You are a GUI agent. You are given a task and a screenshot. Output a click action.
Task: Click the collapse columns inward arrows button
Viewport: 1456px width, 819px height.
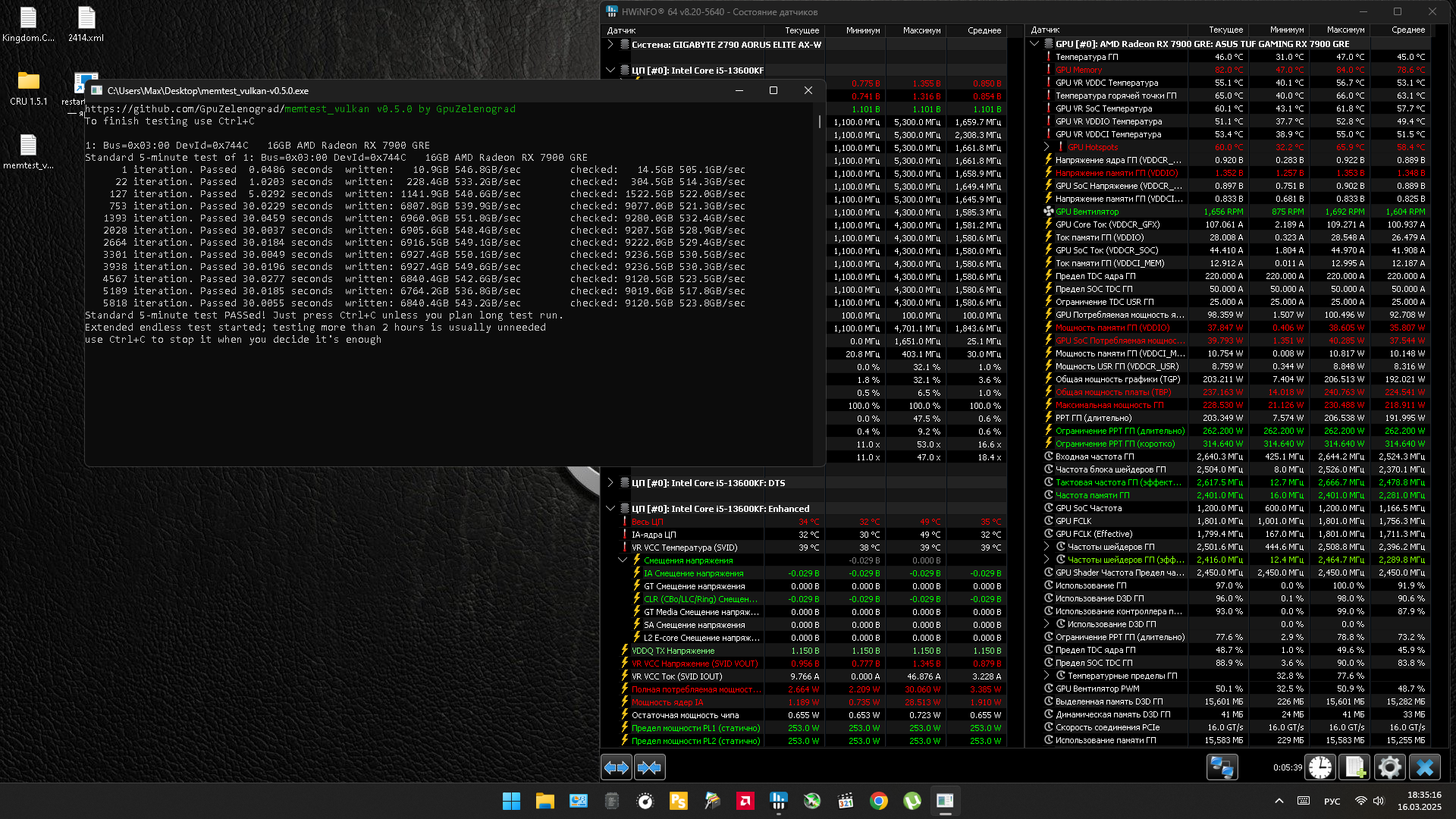[x=649, y=767]
